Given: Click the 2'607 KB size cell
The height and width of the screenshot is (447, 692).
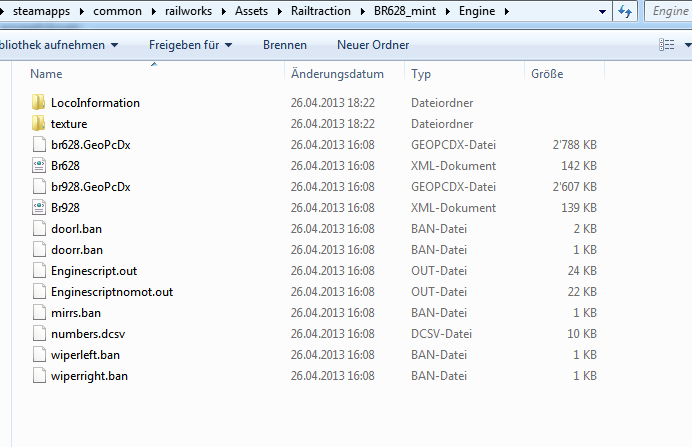Looking at the screenshot, I should click(574, 187).
